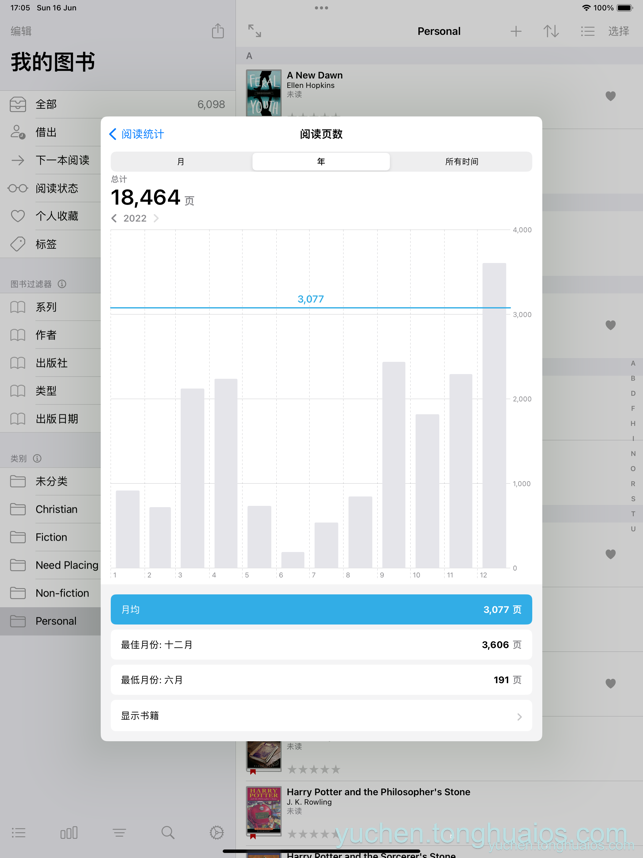Open 出版日期 filter
The width and height of the screenshot is (643, 858).
click(50, 419)
